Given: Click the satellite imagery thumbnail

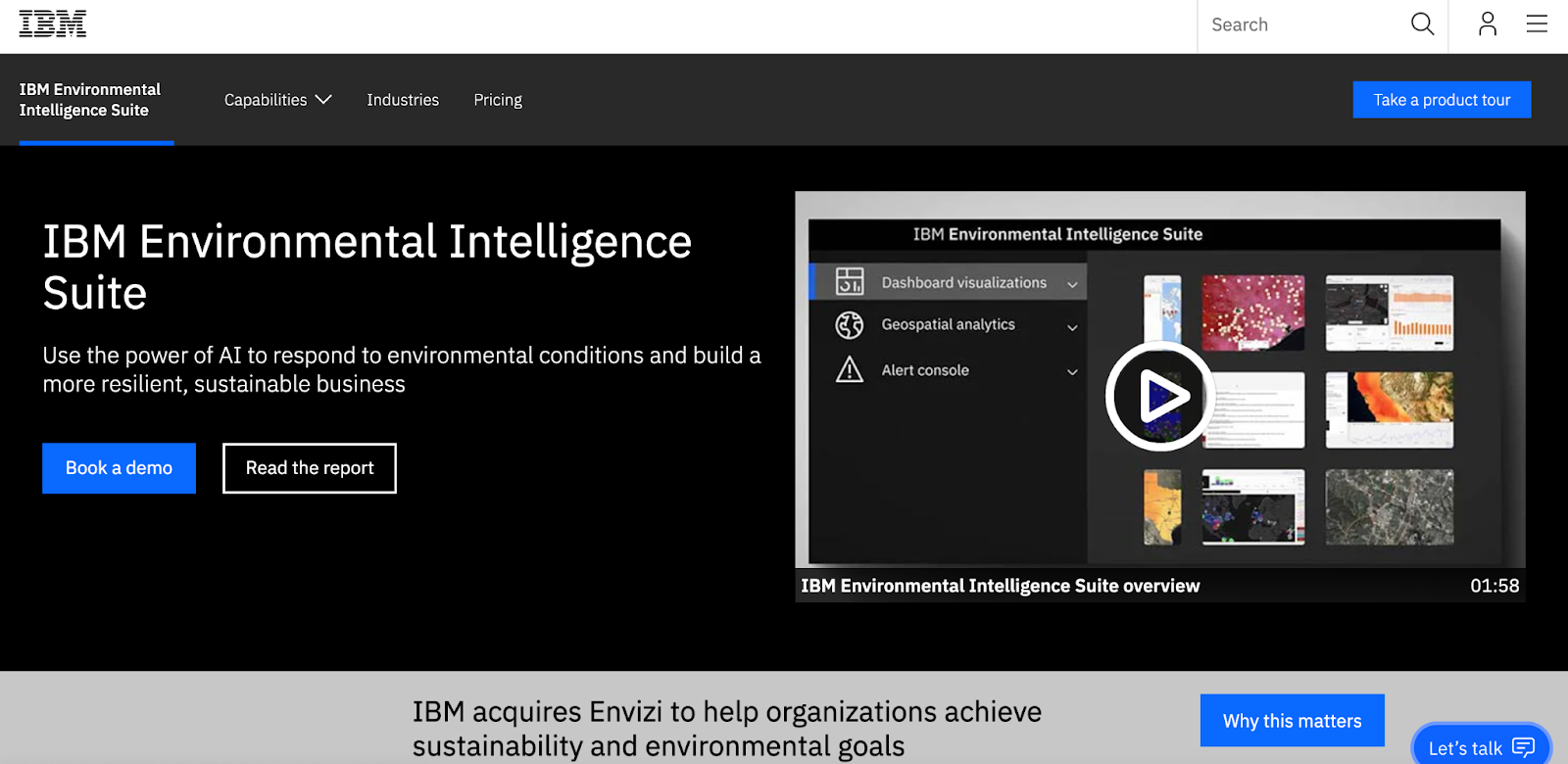Looking at the screenshot, I should [1390, 506].
